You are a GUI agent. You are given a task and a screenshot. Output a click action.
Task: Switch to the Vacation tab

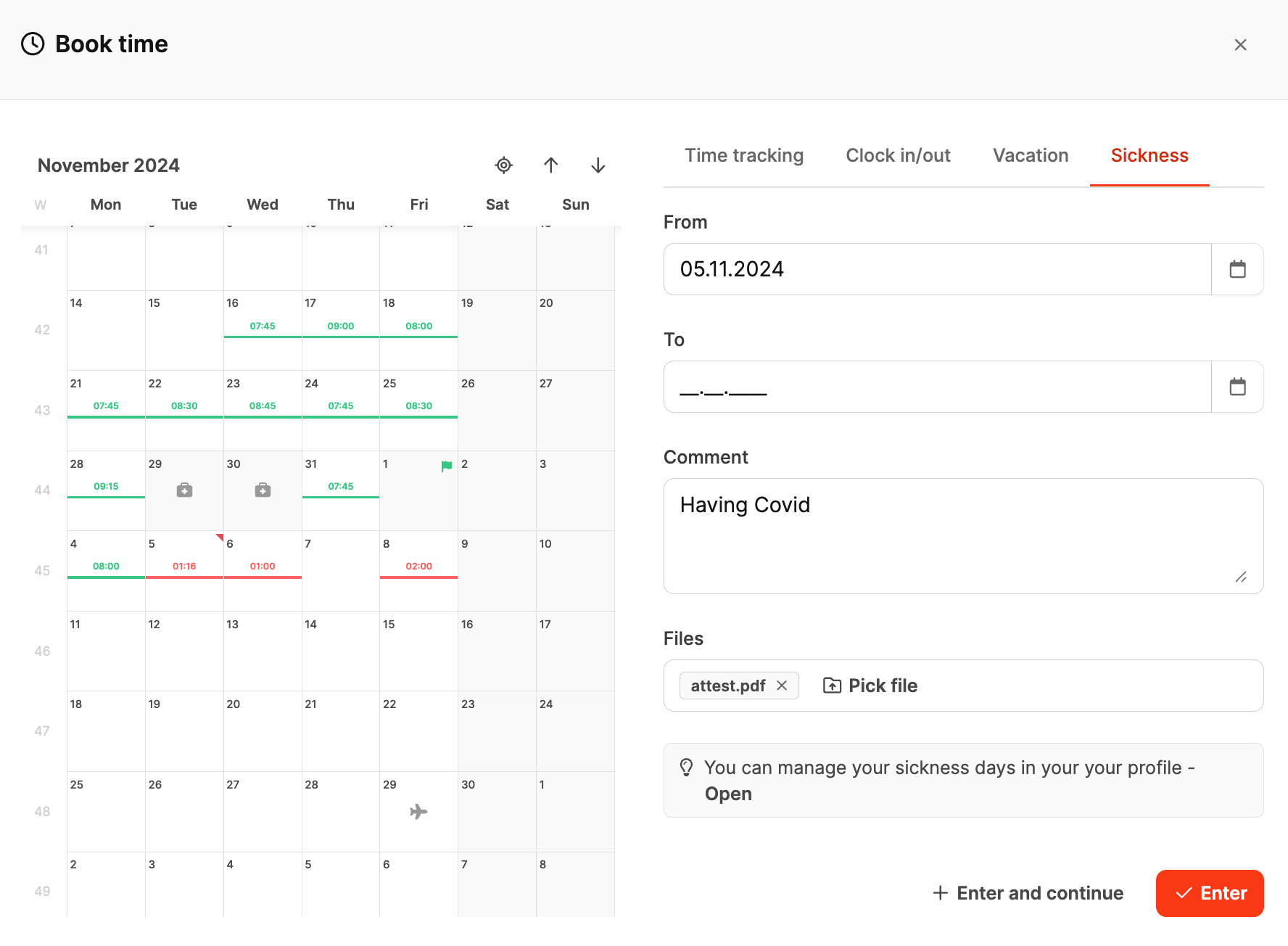[x=1031, y=156]
